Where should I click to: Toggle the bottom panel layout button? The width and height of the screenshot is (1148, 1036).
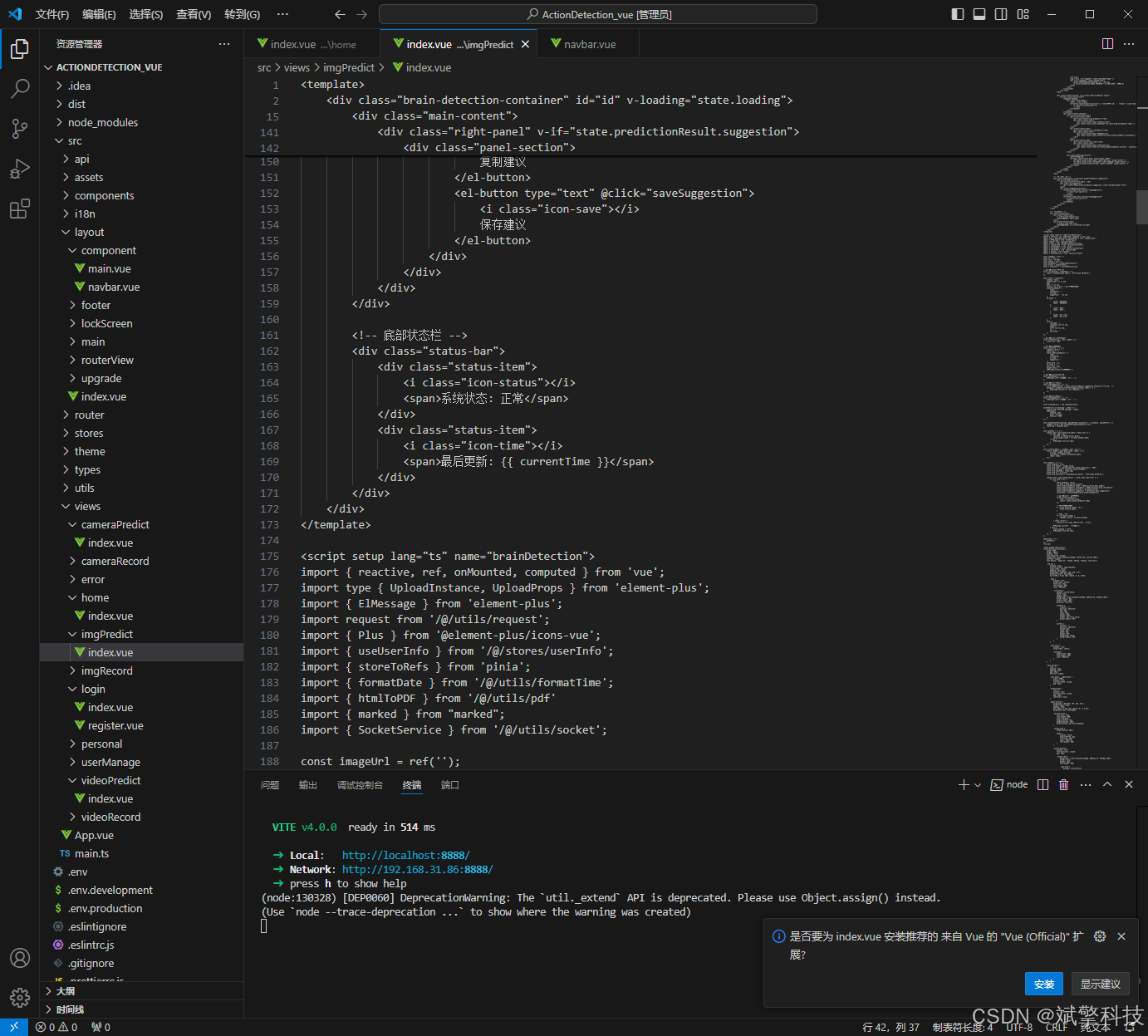(979, 14)
